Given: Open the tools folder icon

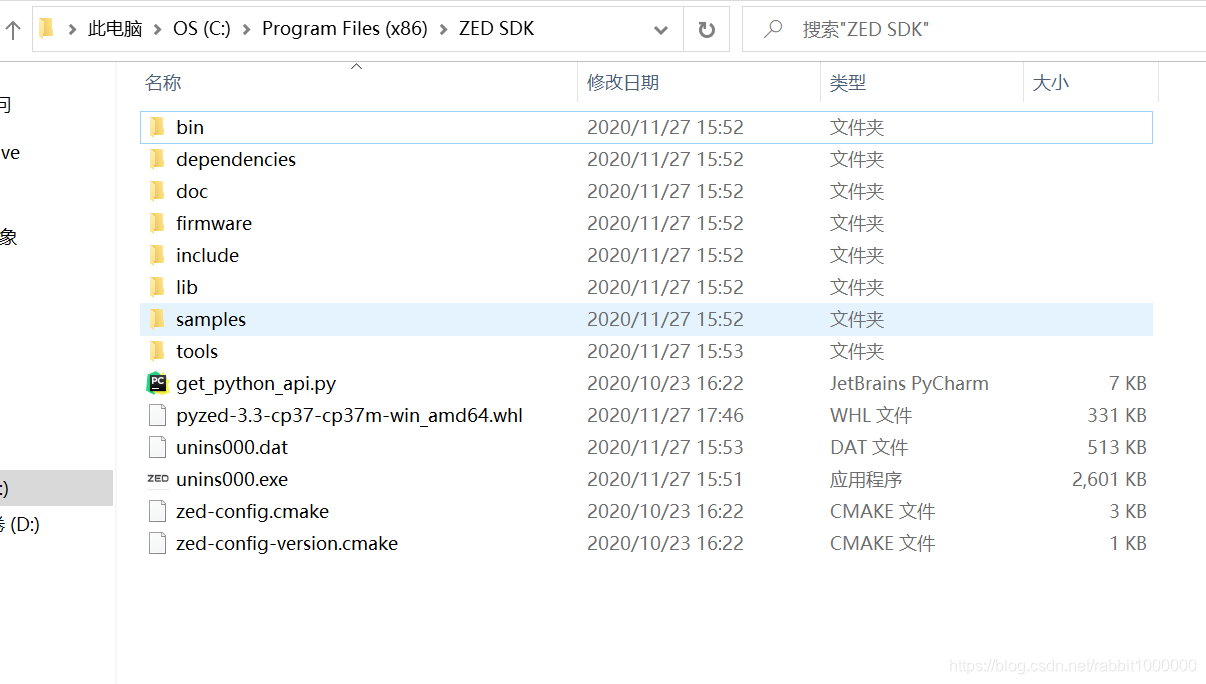Looking at the screenshot, I should coord(158,351).
